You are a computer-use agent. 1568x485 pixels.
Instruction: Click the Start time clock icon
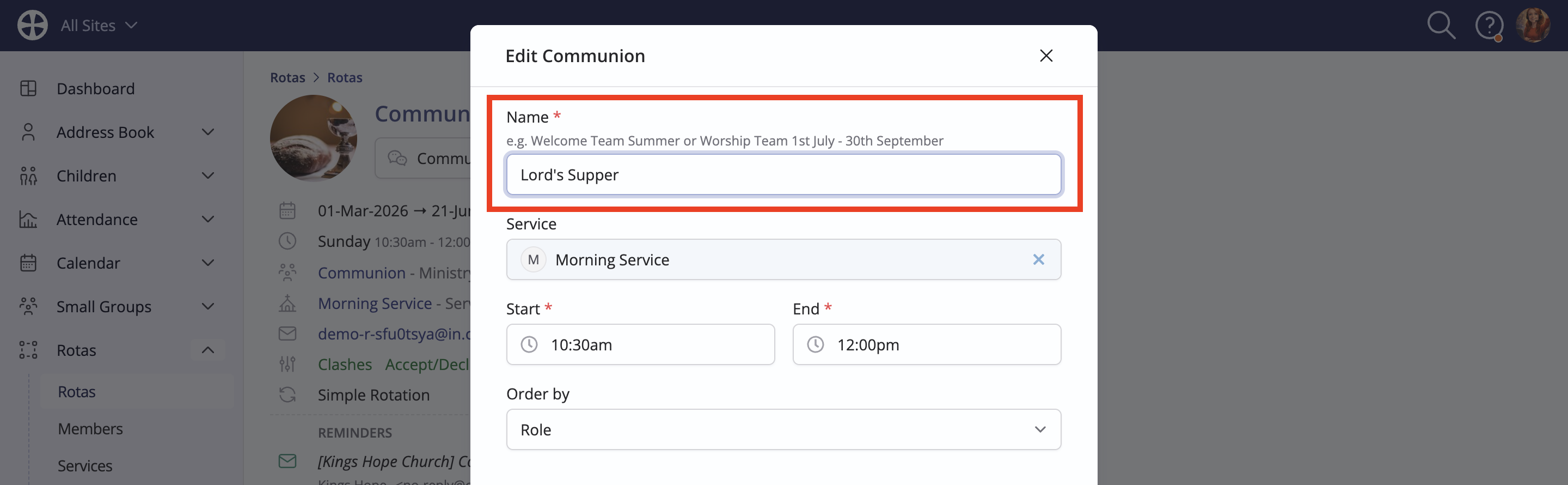[x=529, y=344]
